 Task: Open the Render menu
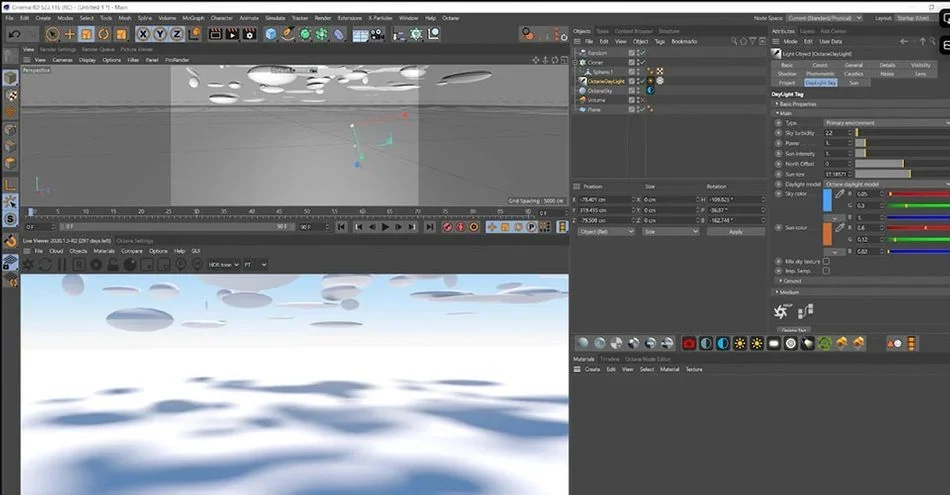pyautogui.click(x=323, y=18)
